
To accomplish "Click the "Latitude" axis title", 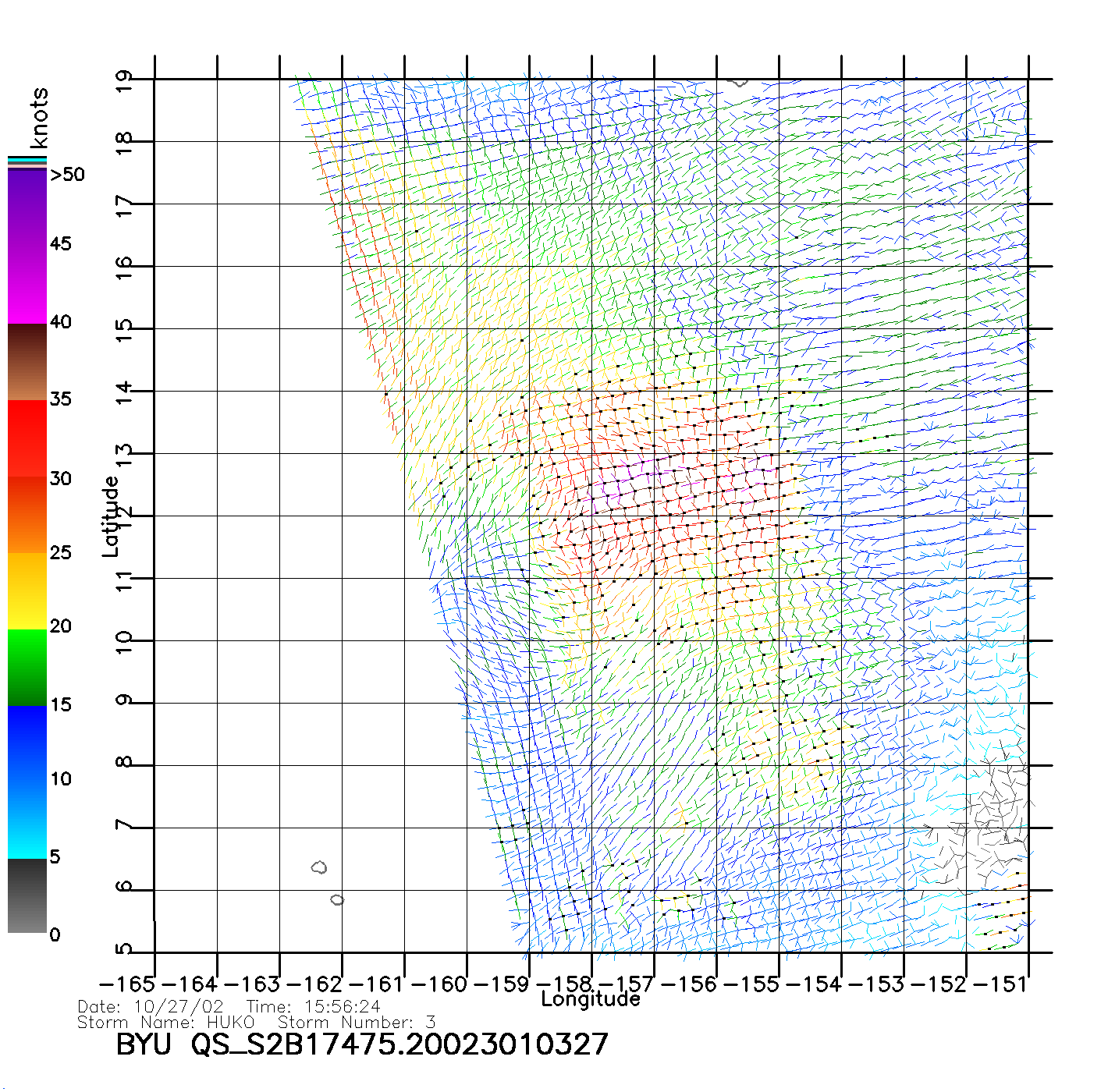I will click(x=110, y=516).
